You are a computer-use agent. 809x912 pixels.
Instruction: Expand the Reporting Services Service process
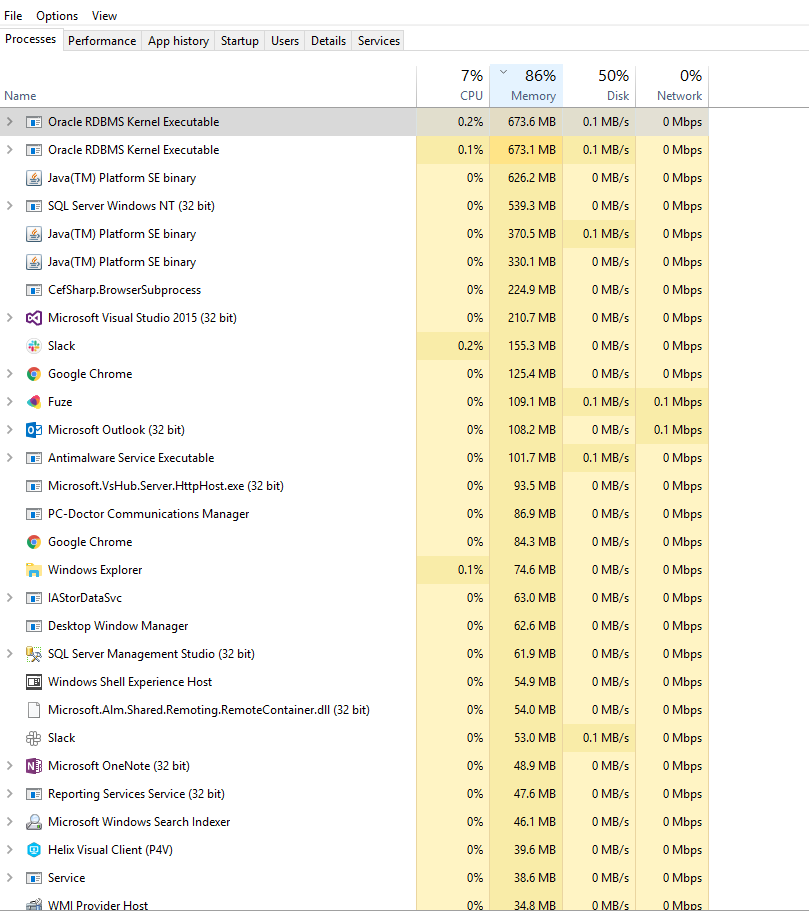coord(9,793)
